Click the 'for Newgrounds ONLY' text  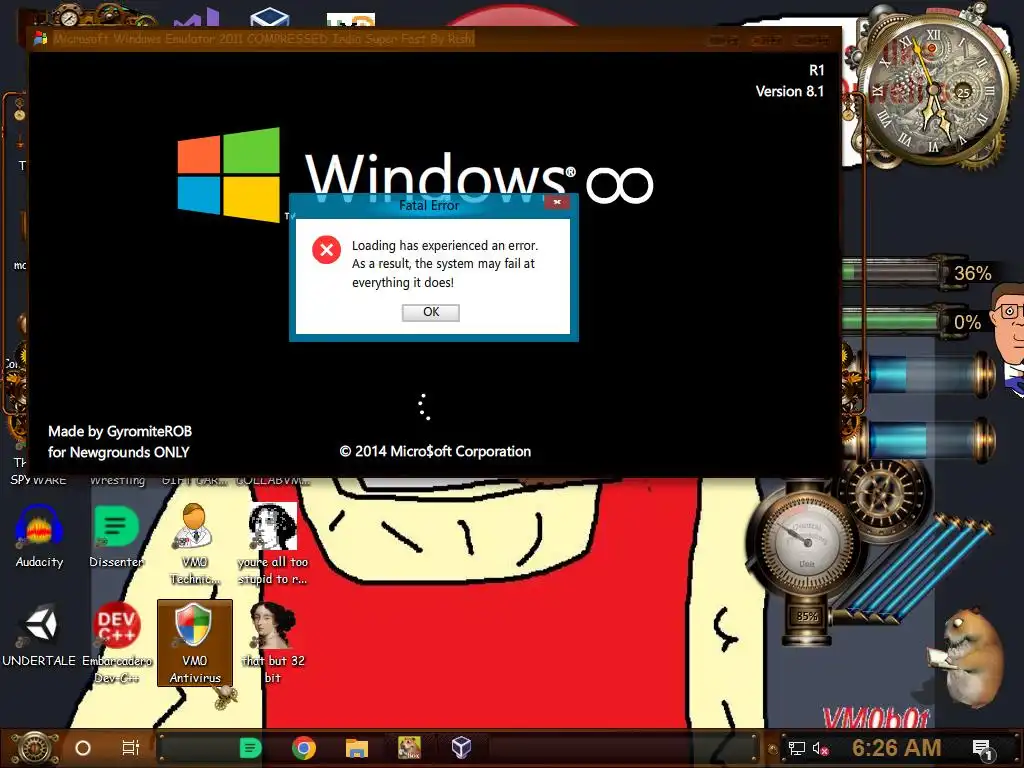point(118,452)
